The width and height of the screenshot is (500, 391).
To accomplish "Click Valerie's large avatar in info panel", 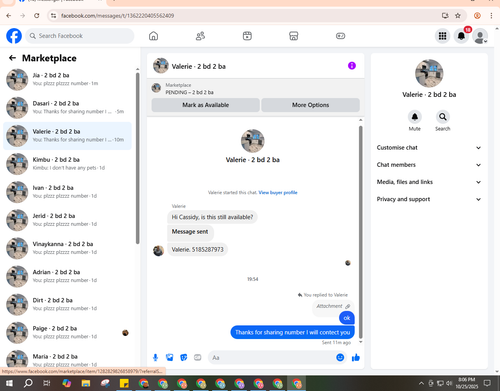I will (429, 74).
